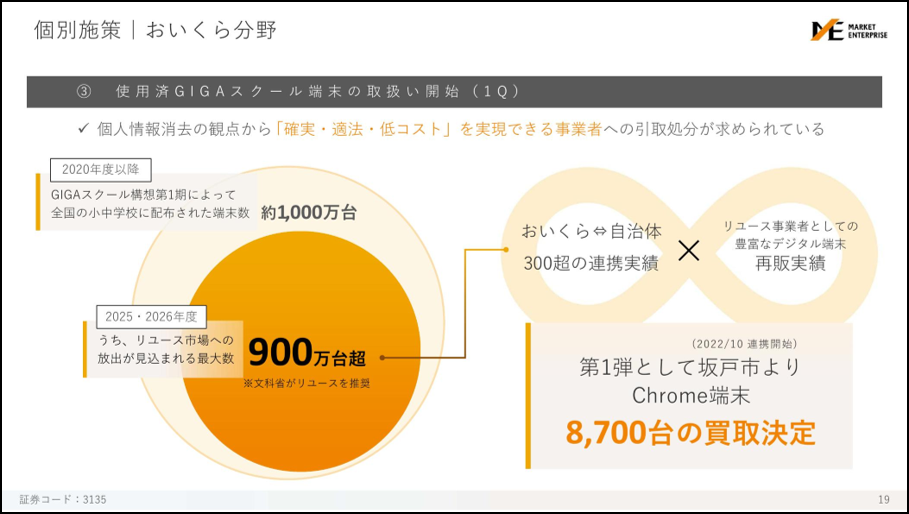Click the checkmark before '個人情報消去の観点から'

(x=82, y=129)
